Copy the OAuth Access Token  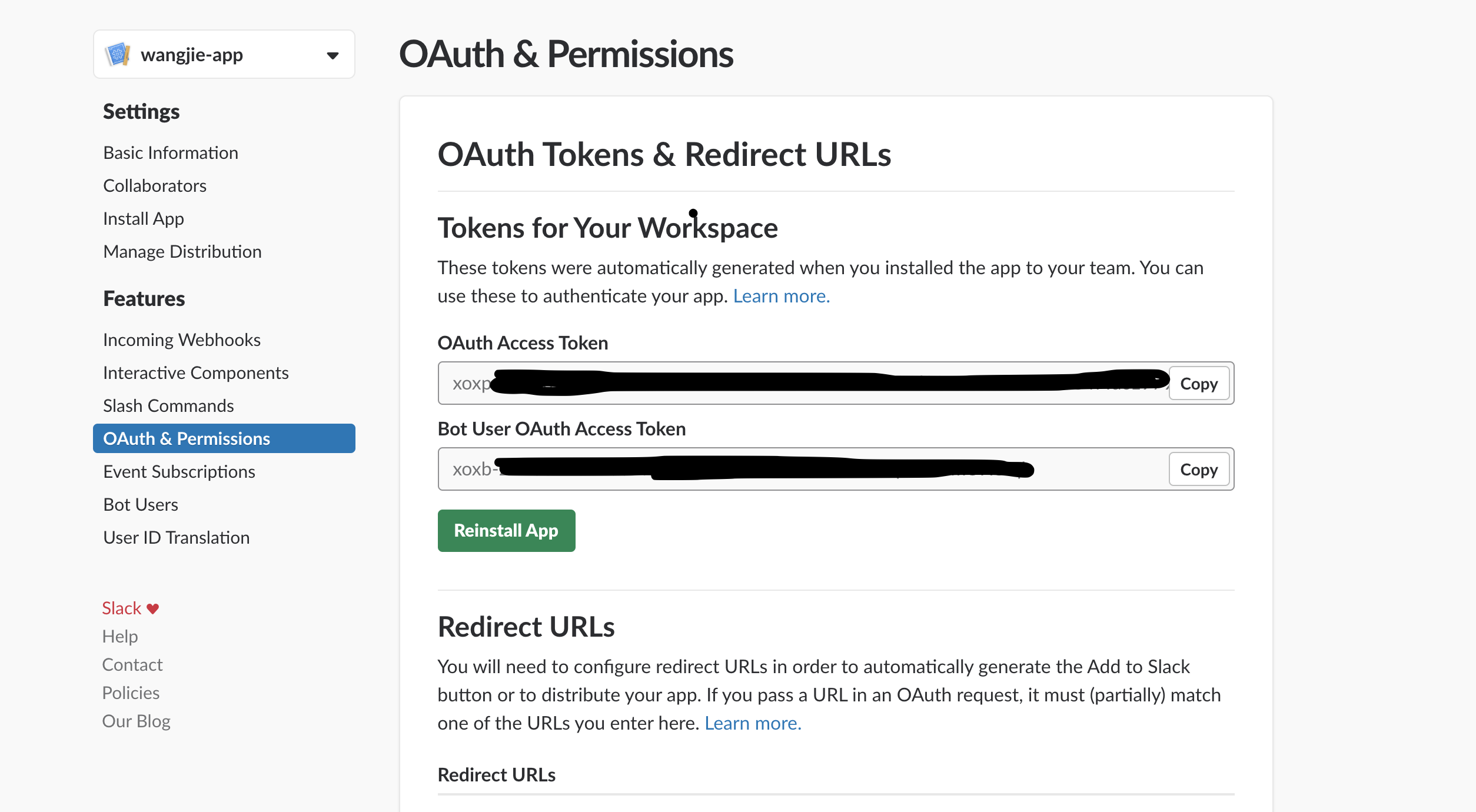pos(1199,384)
